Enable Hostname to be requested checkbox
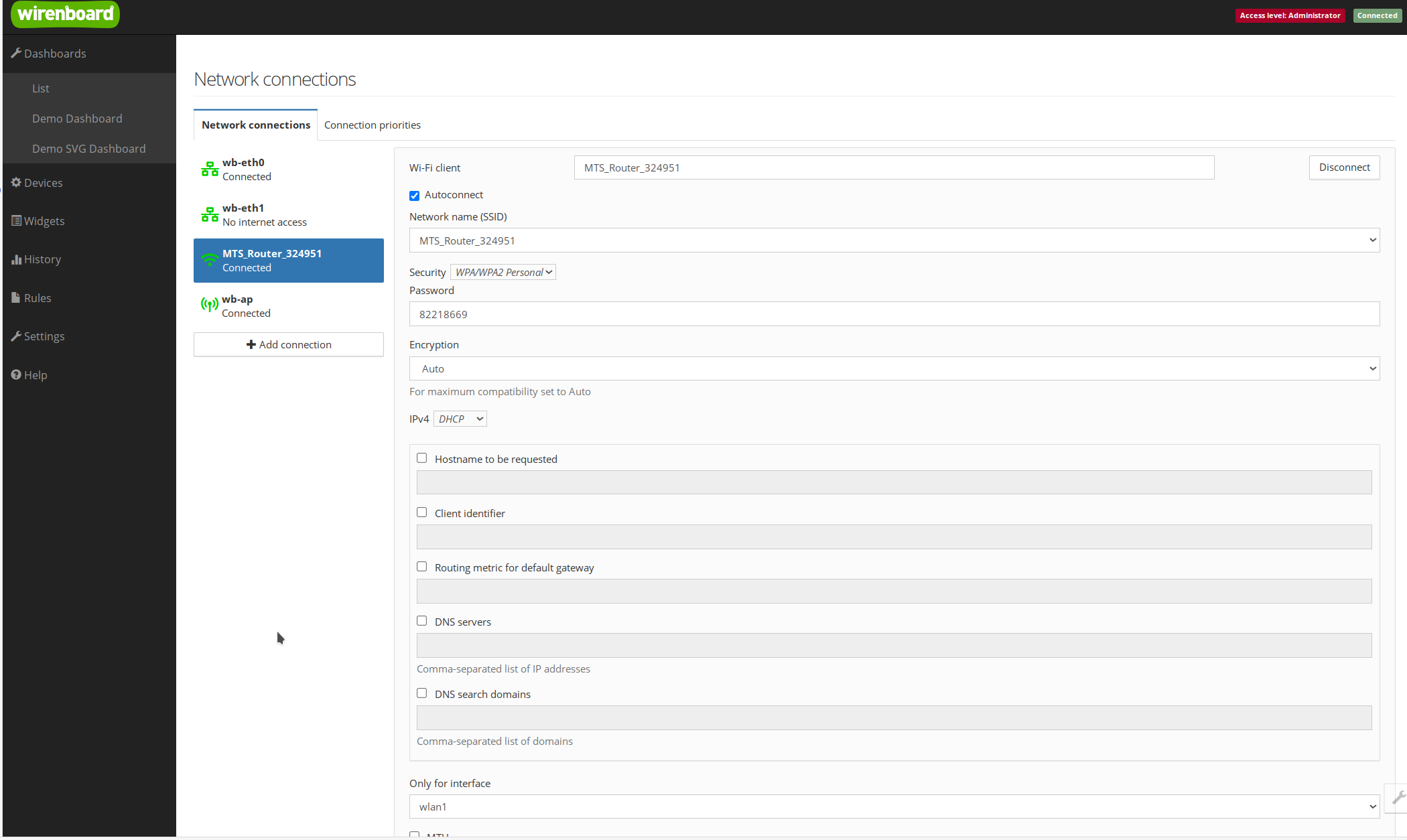Viewport: 1407px width, 840px height. (421, 458)
